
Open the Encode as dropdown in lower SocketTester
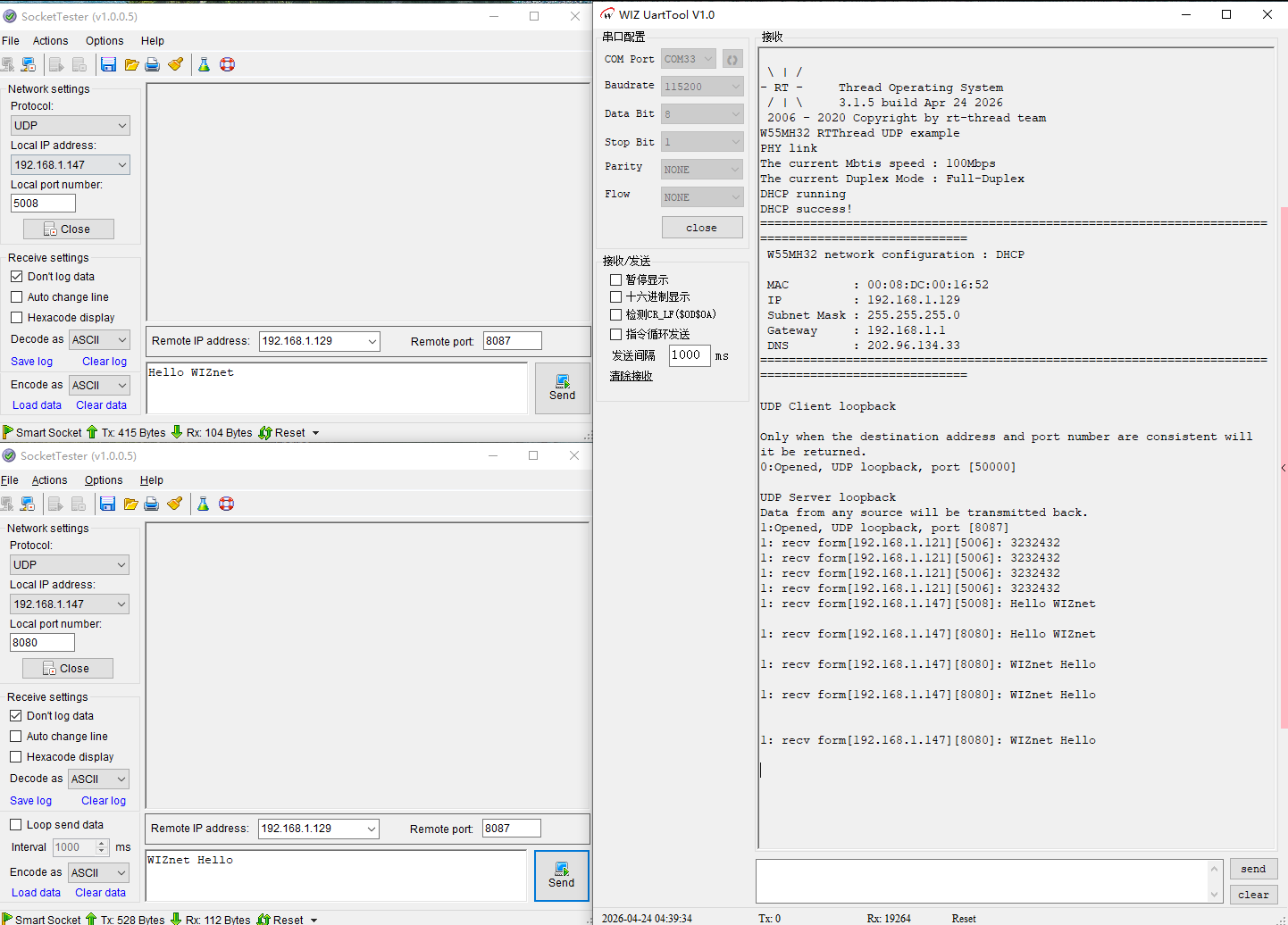click(99, 873)
